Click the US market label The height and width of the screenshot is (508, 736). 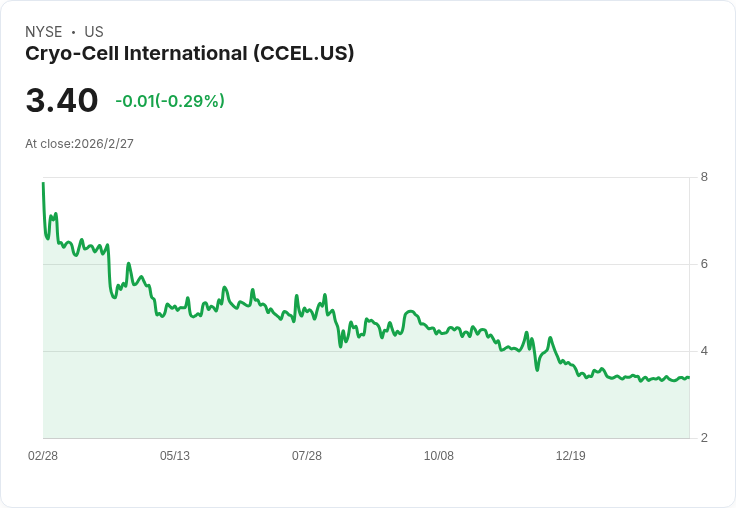coord(94,32)
